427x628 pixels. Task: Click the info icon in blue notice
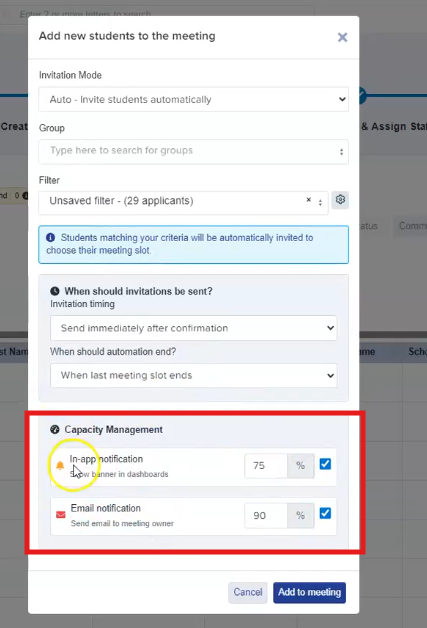tap(50, 238)
